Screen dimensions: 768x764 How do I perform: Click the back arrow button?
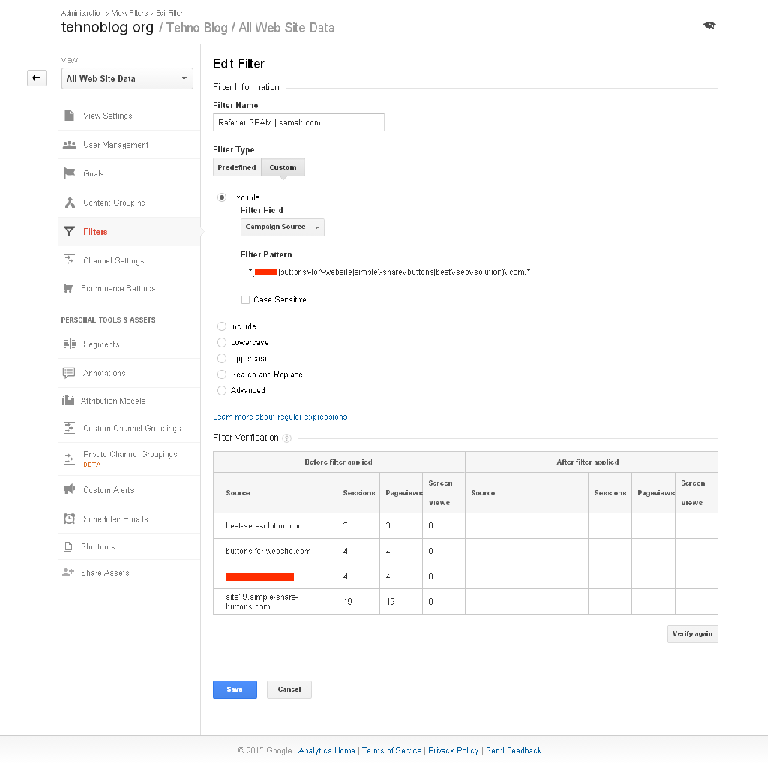tap(37, 78)
